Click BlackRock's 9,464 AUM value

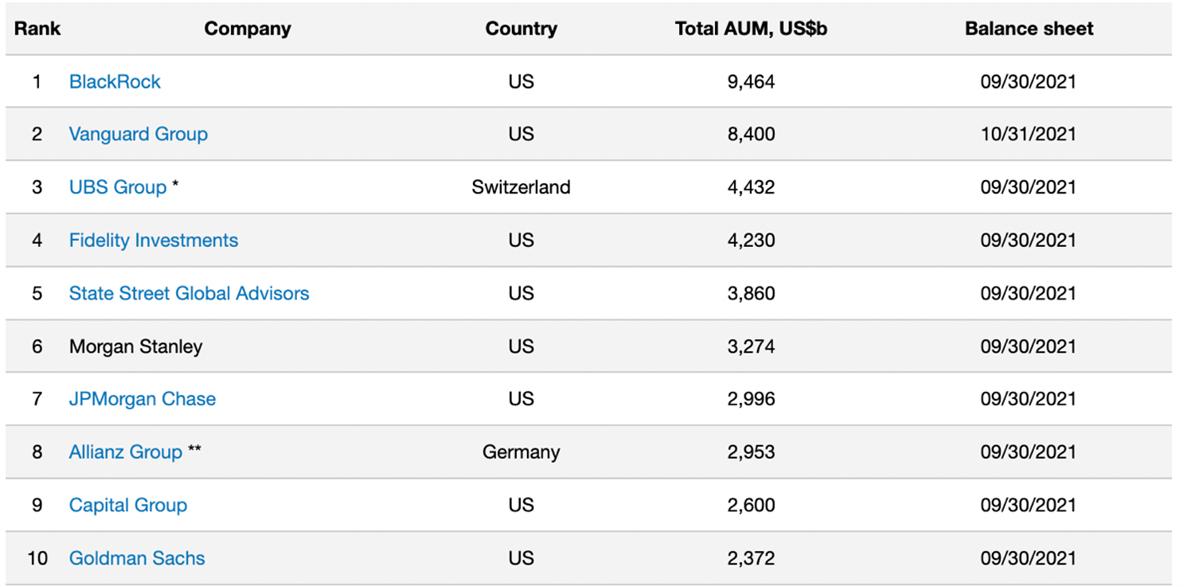point(751,81)
